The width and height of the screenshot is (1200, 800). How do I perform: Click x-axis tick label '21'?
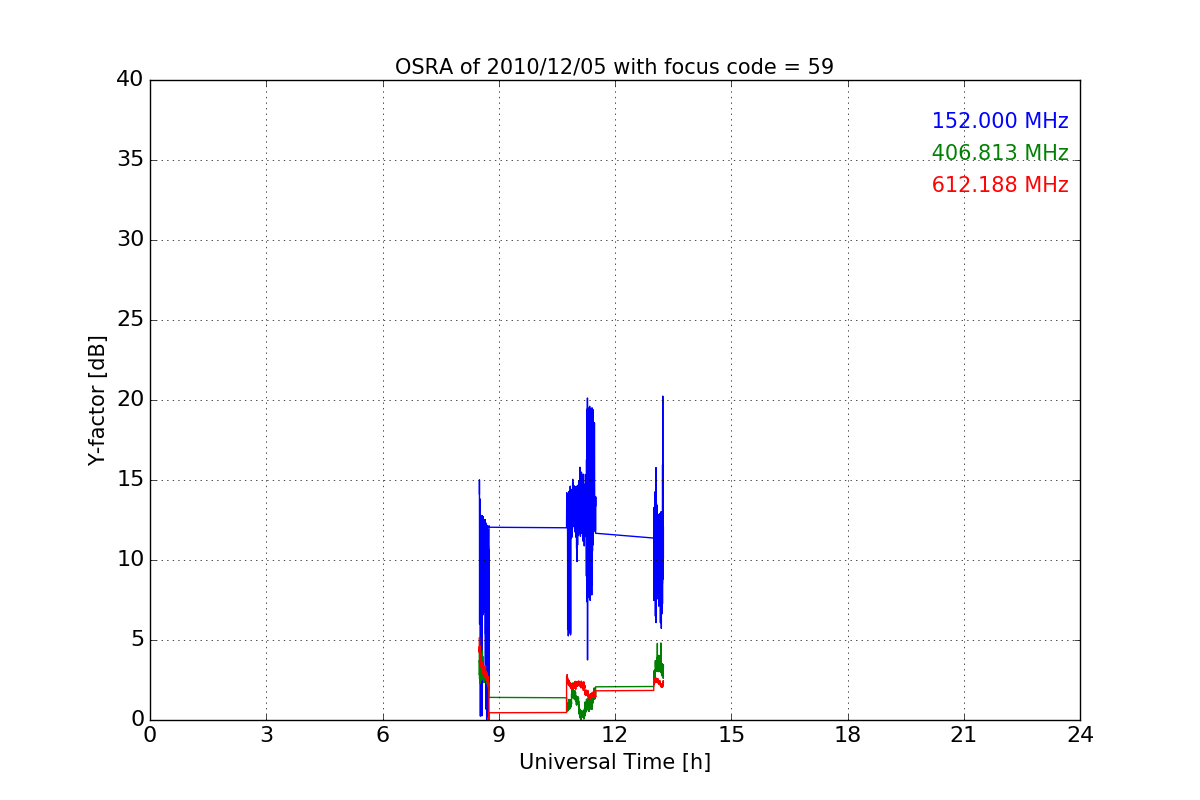[964, 734]
